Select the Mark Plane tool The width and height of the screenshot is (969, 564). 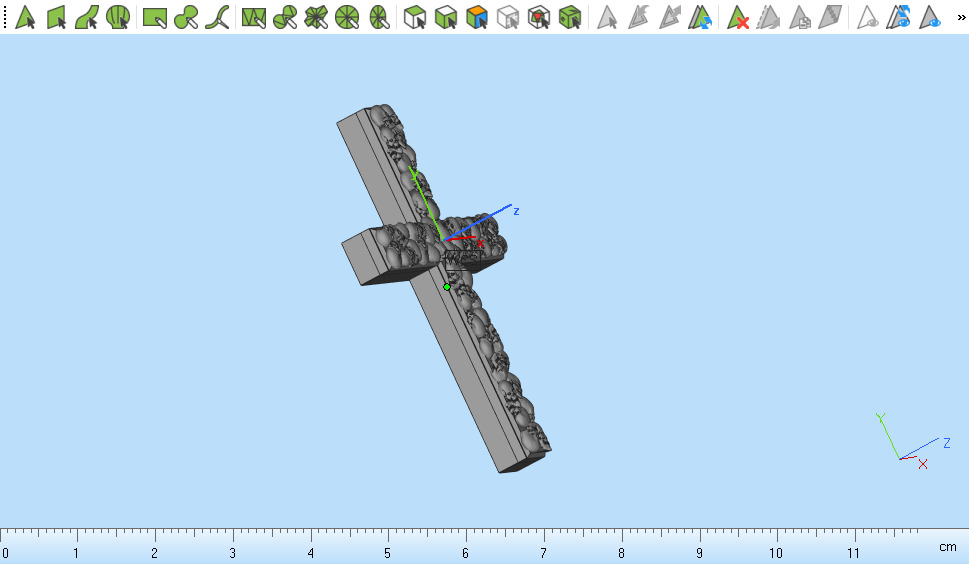pos(56,17)
